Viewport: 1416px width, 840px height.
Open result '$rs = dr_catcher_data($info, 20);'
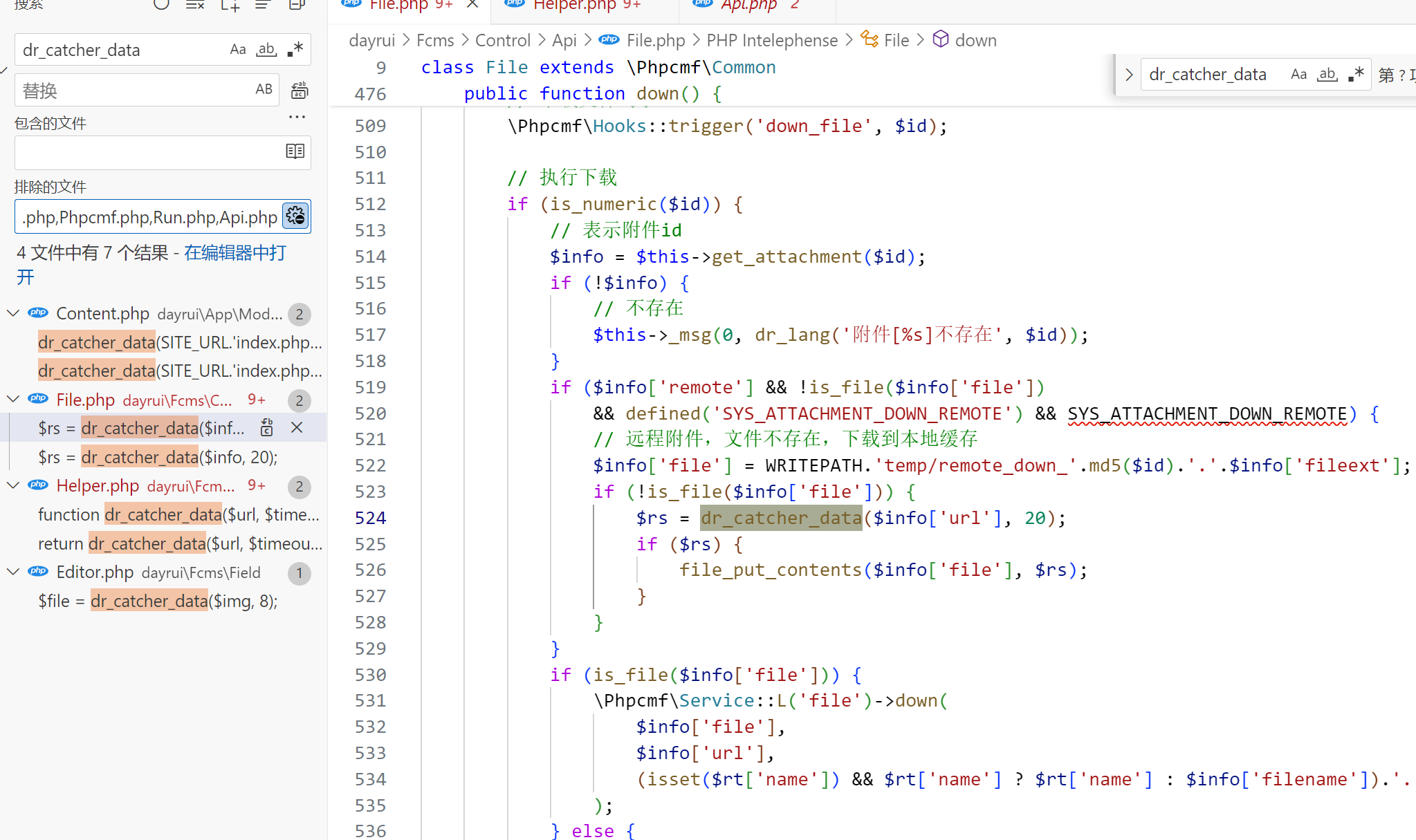(x=158, y=457)
